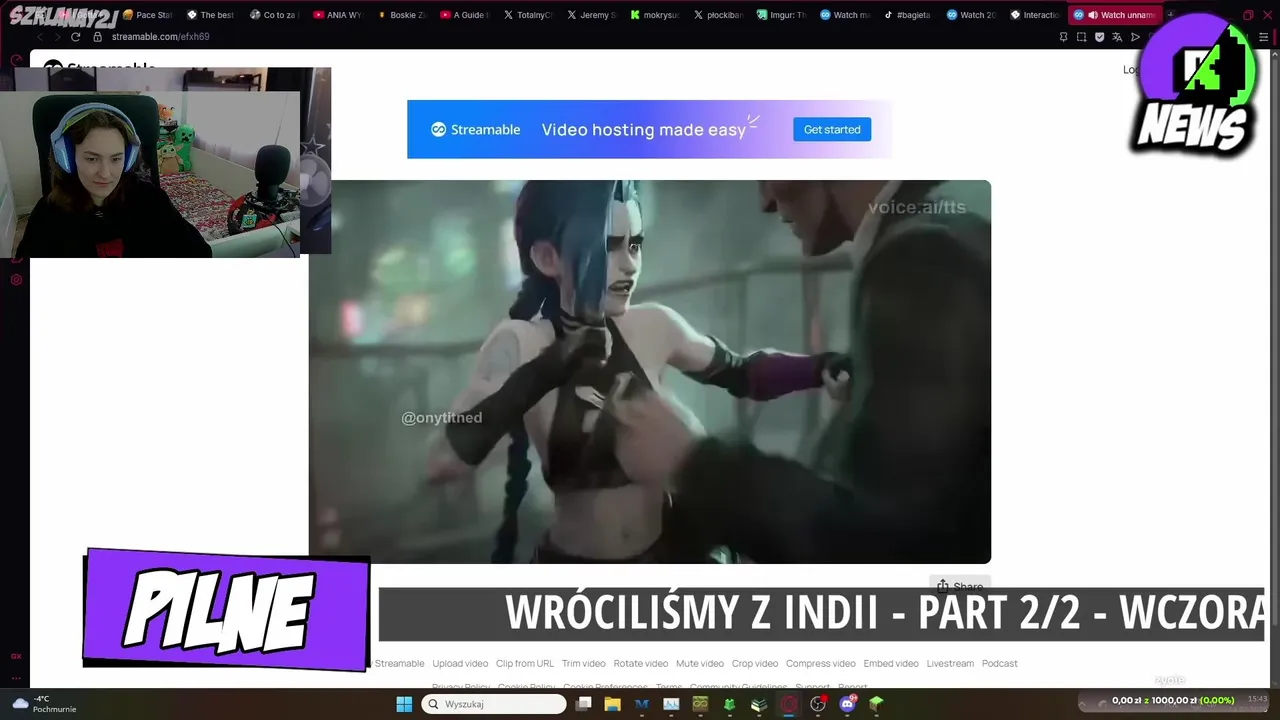Switch to the 'Boskie' tab

tap(401, 15)
